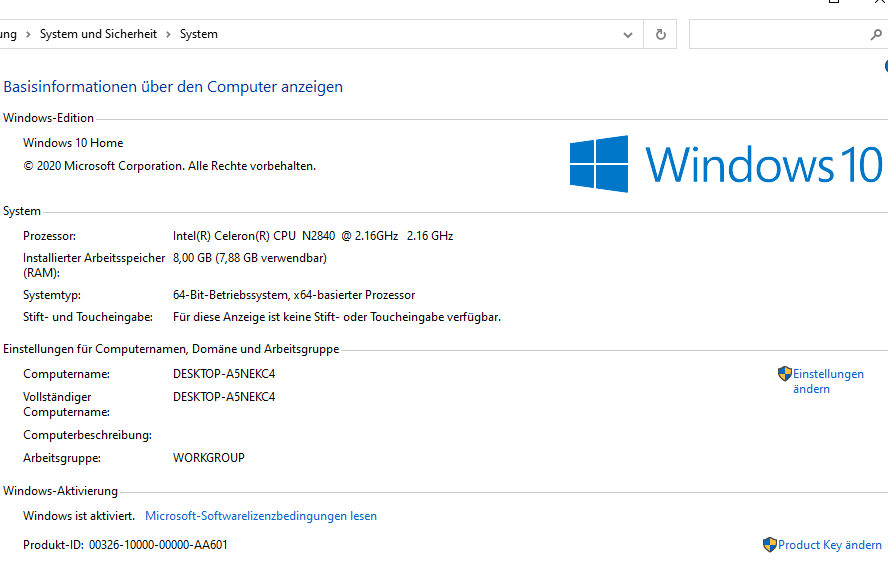Select RAM value 8,00 GB

click(250, 258)
